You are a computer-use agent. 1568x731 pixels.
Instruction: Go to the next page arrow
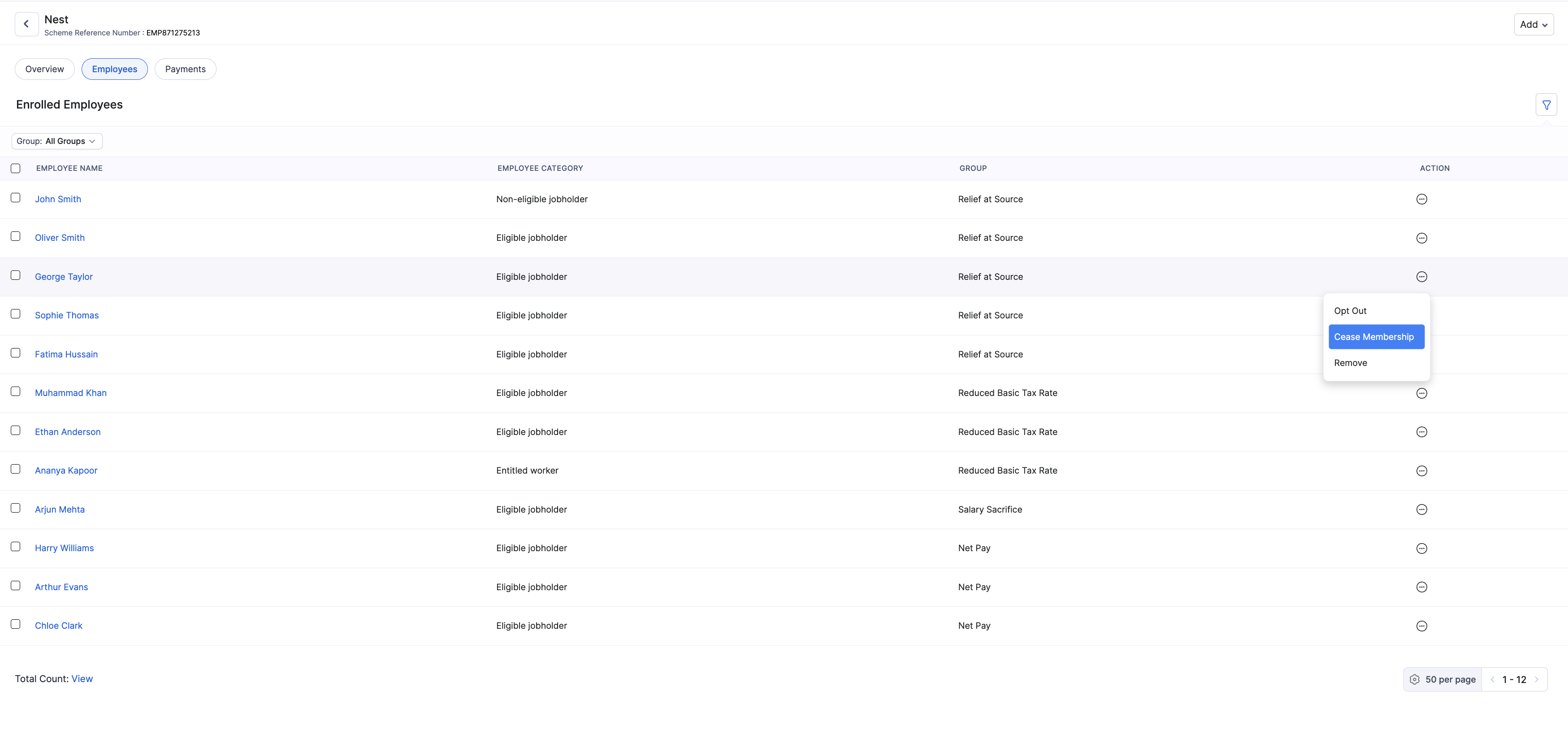click(x=1536, y=679)
